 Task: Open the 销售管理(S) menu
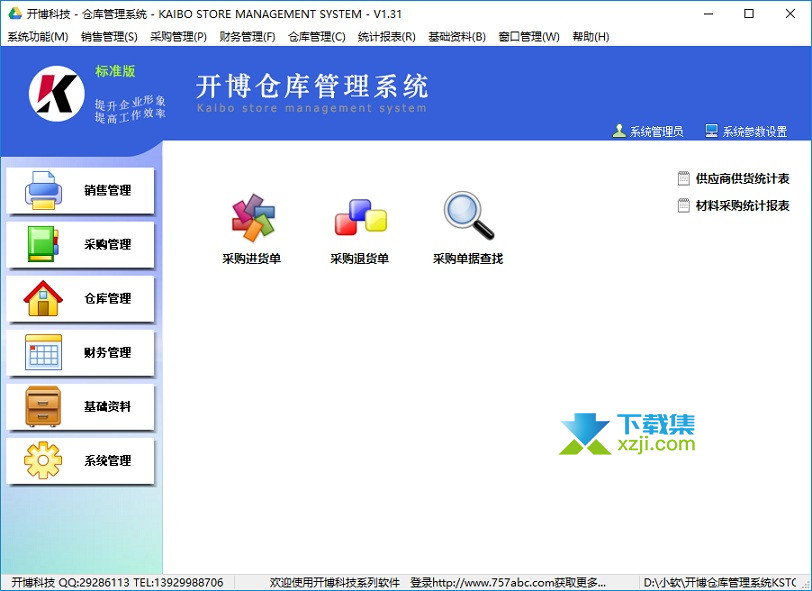coord(109,37)
